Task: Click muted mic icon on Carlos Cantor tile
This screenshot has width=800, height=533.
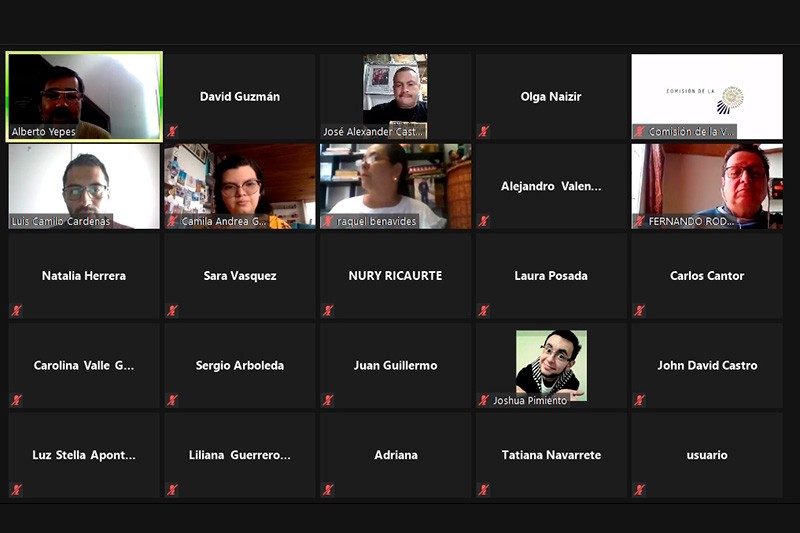Action: coord(639,311)
